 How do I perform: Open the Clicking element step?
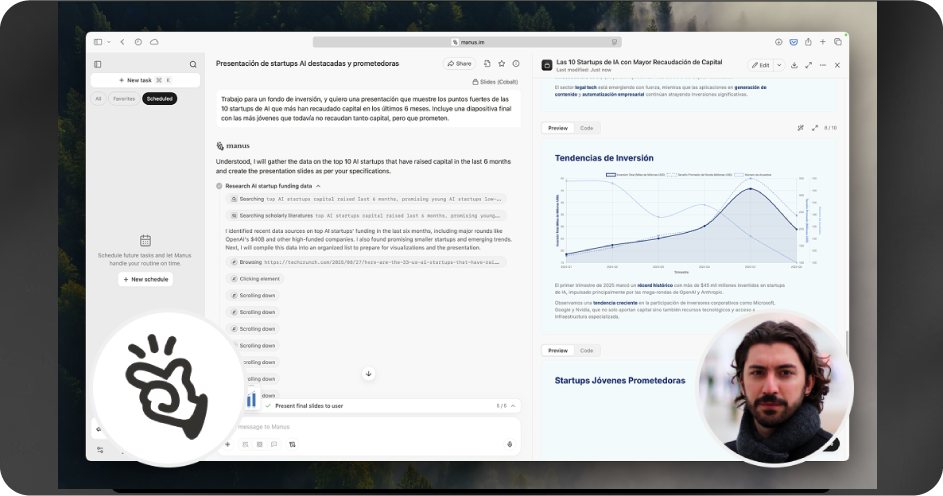pyautogui.click(x=255, y=279)
